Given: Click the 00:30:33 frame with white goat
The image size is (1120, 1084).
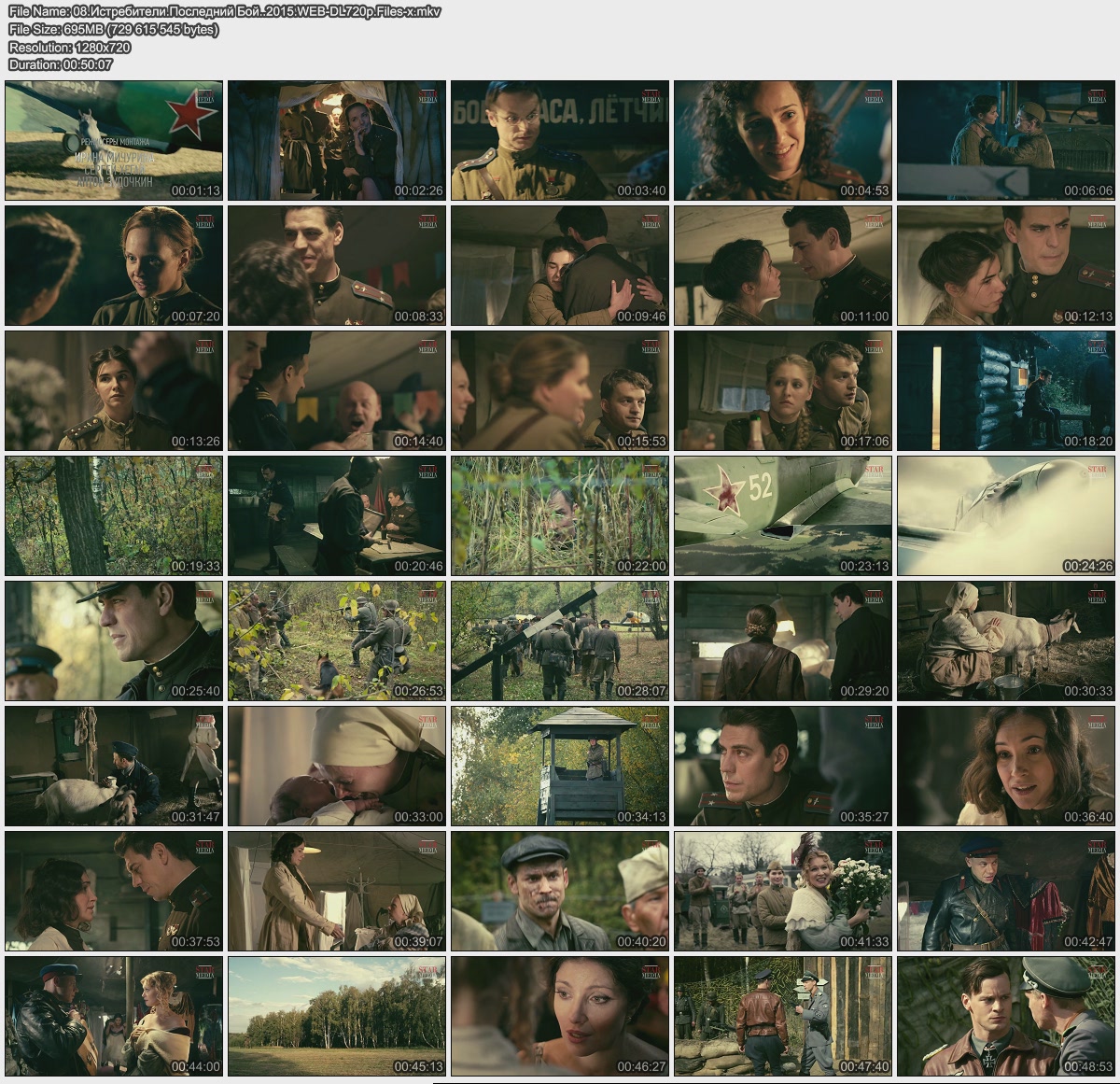Looking at the screenshot, I should point(1006,641).
